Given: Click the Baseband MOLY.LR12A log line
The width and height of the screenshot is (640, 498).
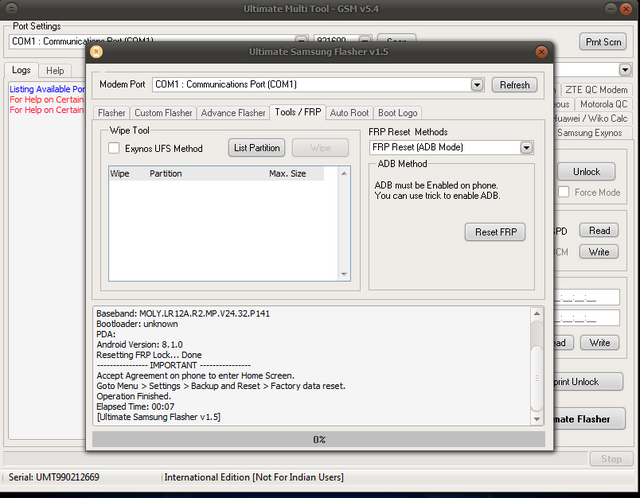Looking at the screenshot, I should 183,313.
